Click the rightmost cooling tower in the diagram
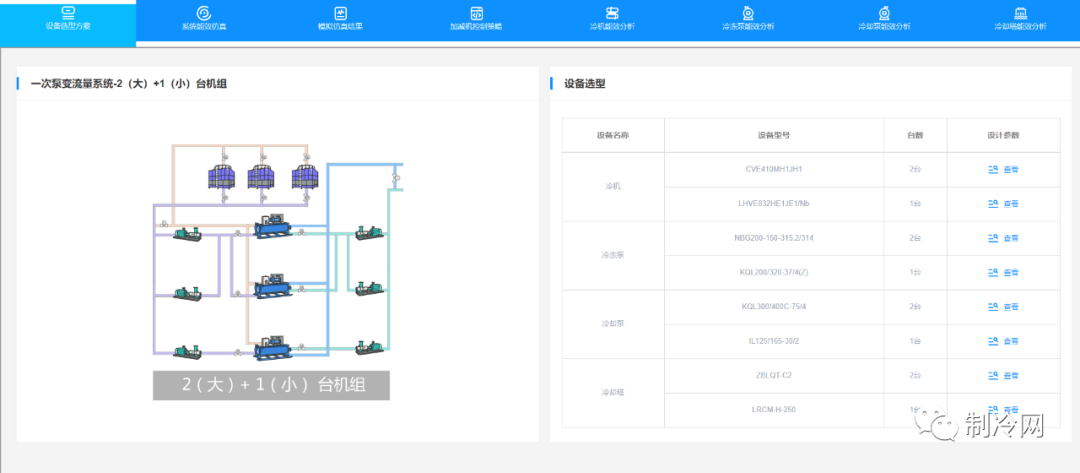This screenshot has width=1080, height=473. point(305,178)
